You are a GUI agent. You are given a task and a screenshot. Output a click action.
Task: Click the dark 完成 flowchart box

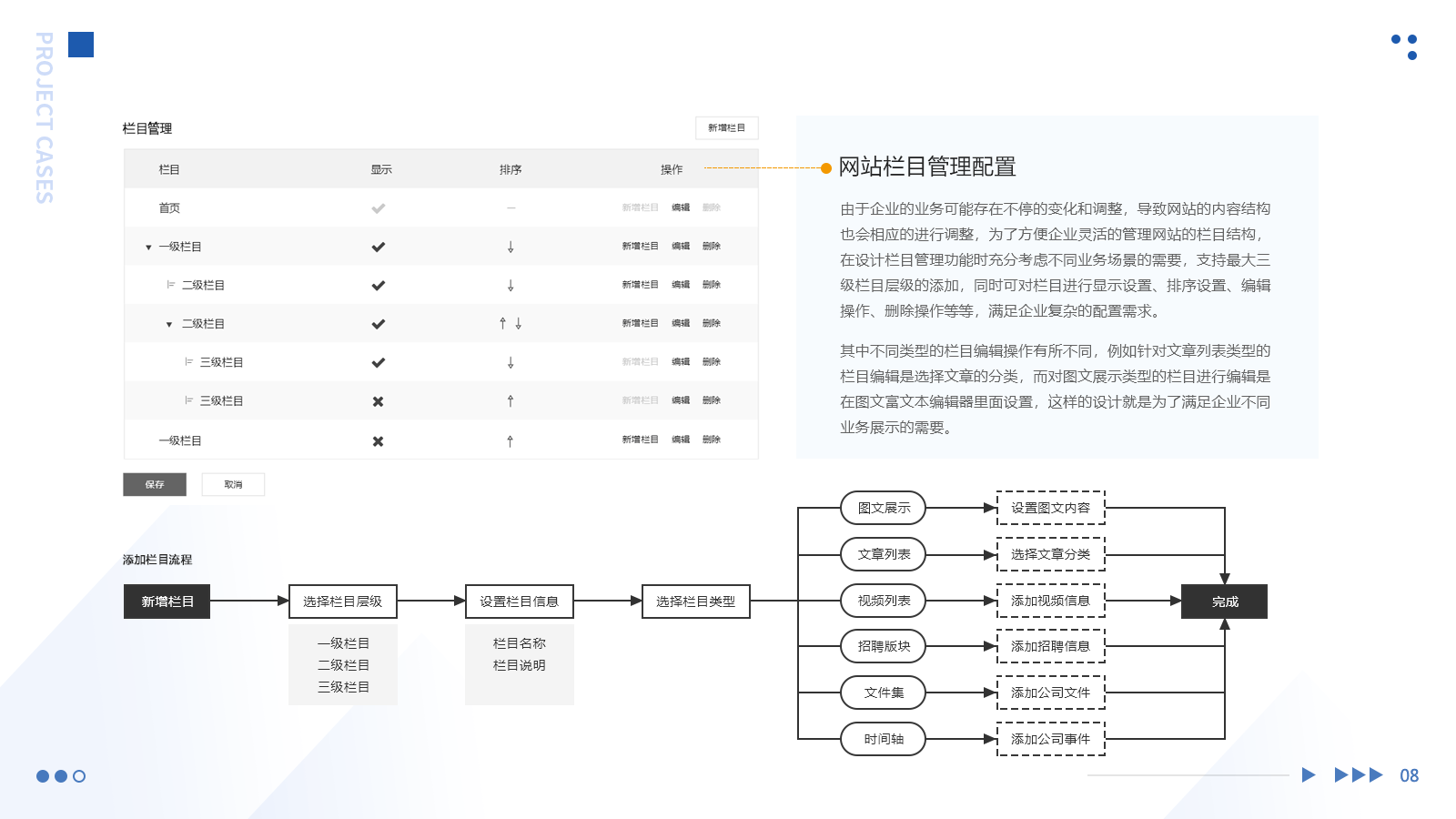click(1225, 602)
